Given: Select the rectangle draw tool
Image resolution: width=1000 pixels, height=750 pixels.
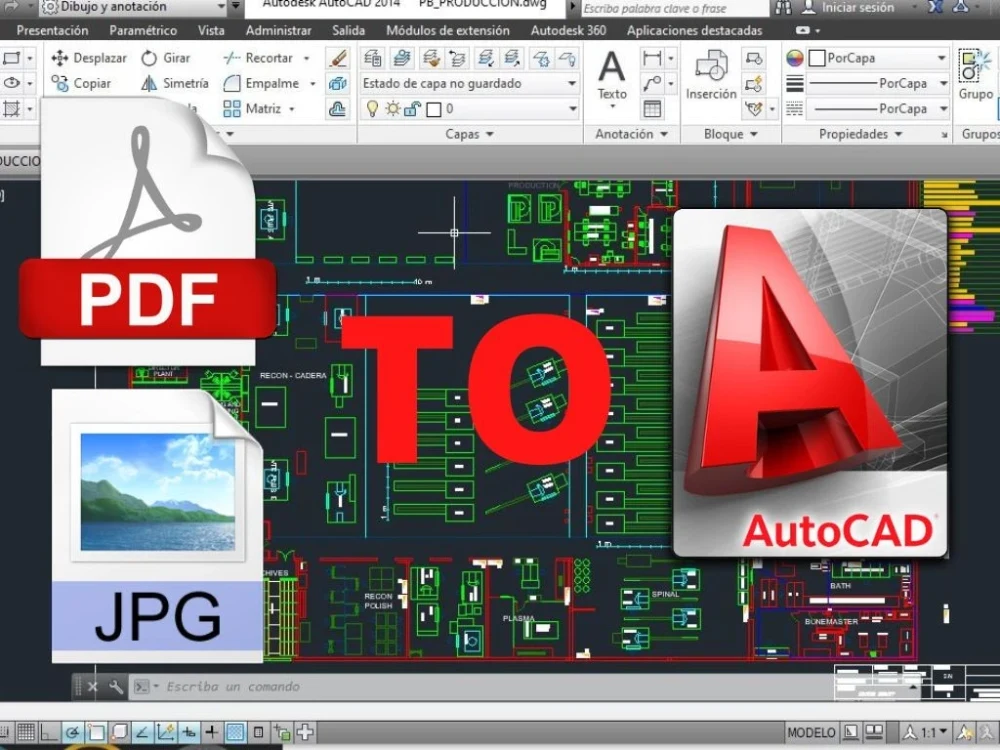Looking at the screenshot, I should 11,58.
